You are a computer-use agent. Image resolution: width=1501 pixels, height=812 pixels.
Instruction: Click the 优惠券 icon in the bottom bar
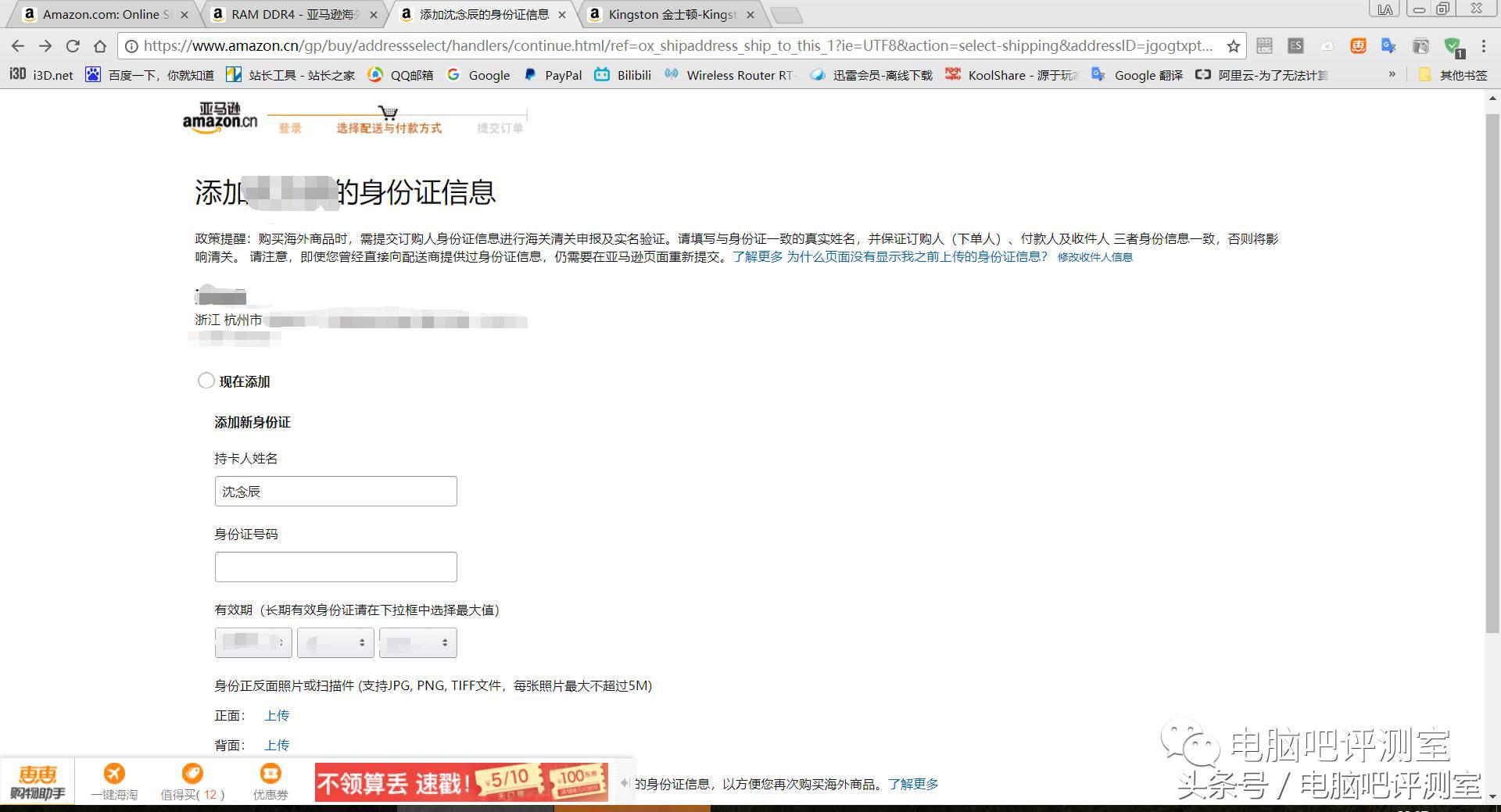click(270, 774)
